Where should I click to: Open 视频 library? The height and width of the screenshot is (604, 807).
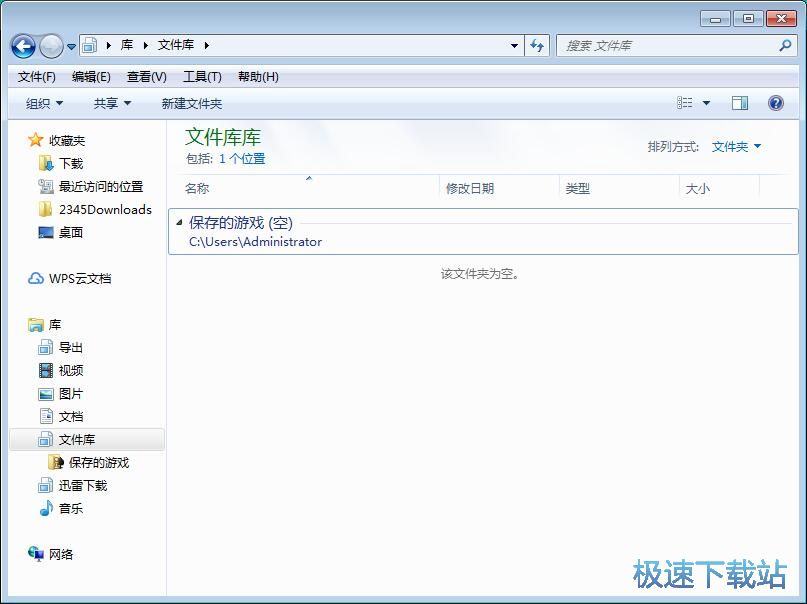[61, 370]
